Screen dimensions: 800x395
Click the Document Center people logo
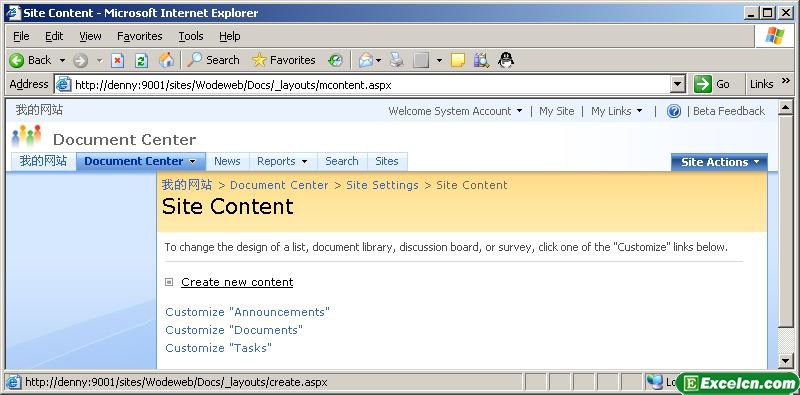[26, 136]
